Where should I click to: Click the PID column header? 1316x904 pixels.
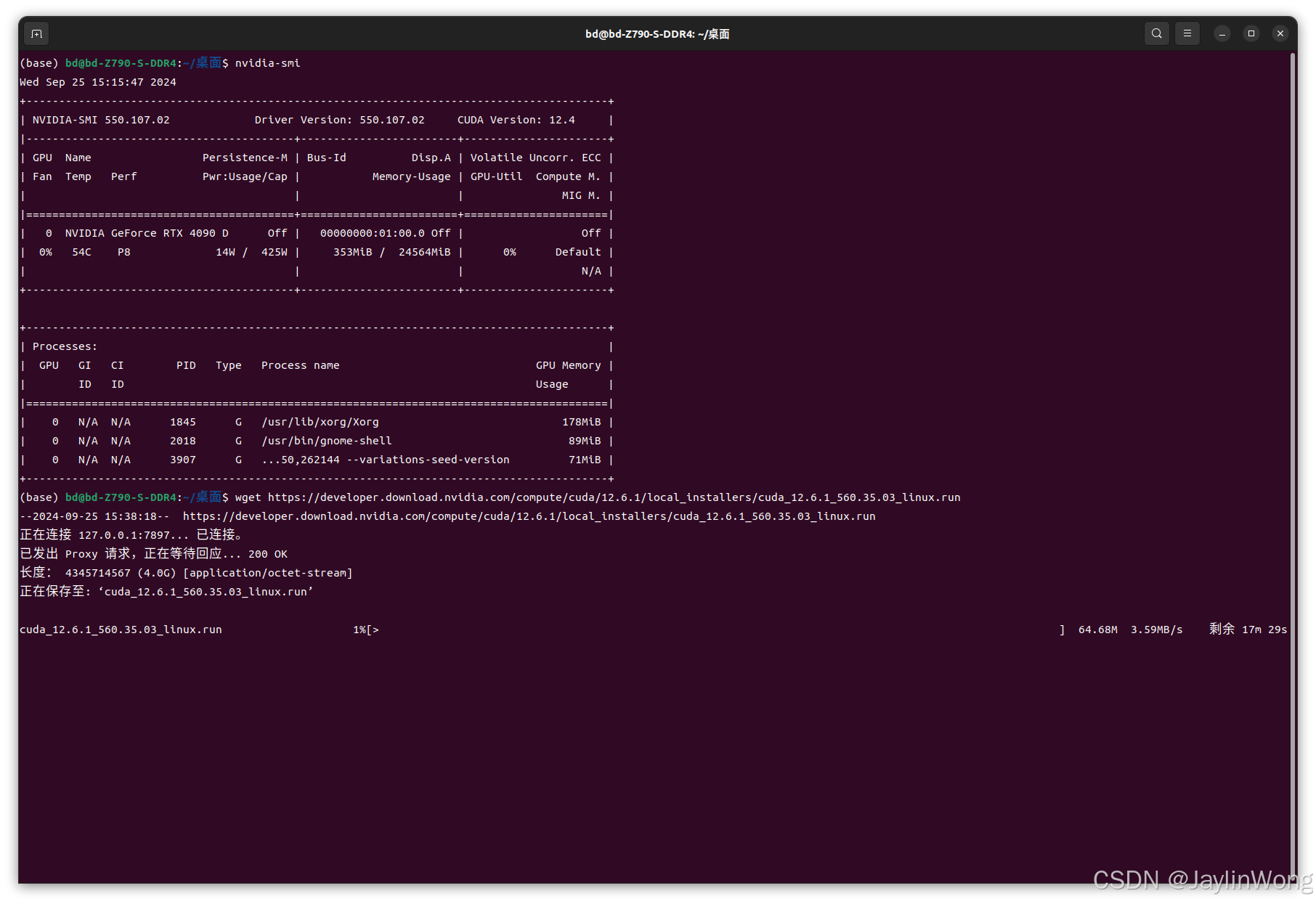coord(186,365)
